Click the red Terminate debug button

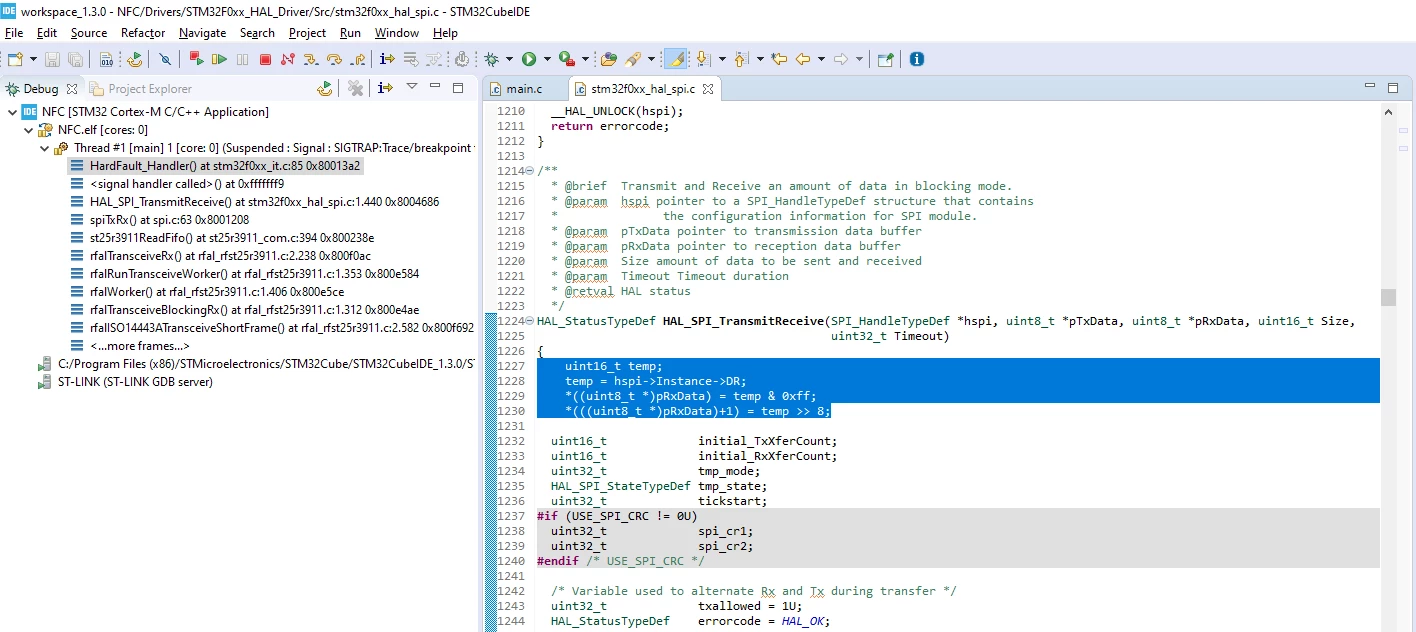click(265, 60)
